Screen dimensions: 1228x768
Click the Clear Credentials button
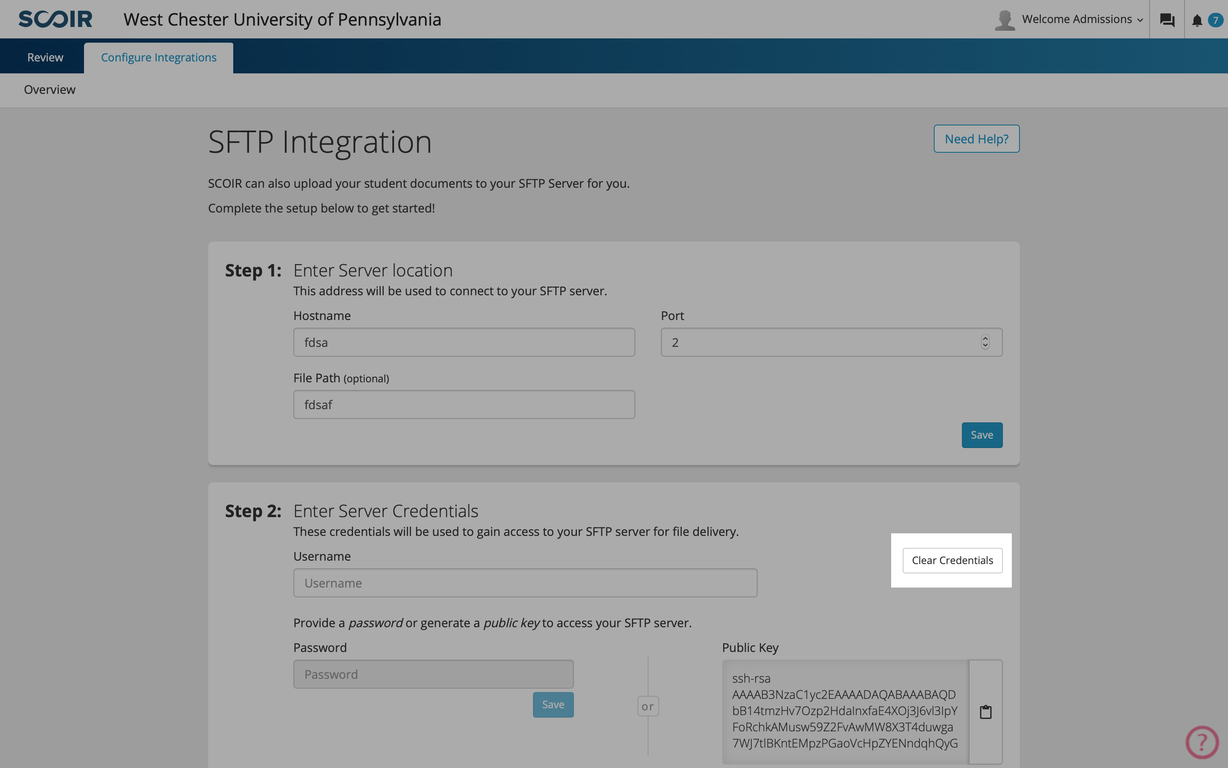click(952, 560)
